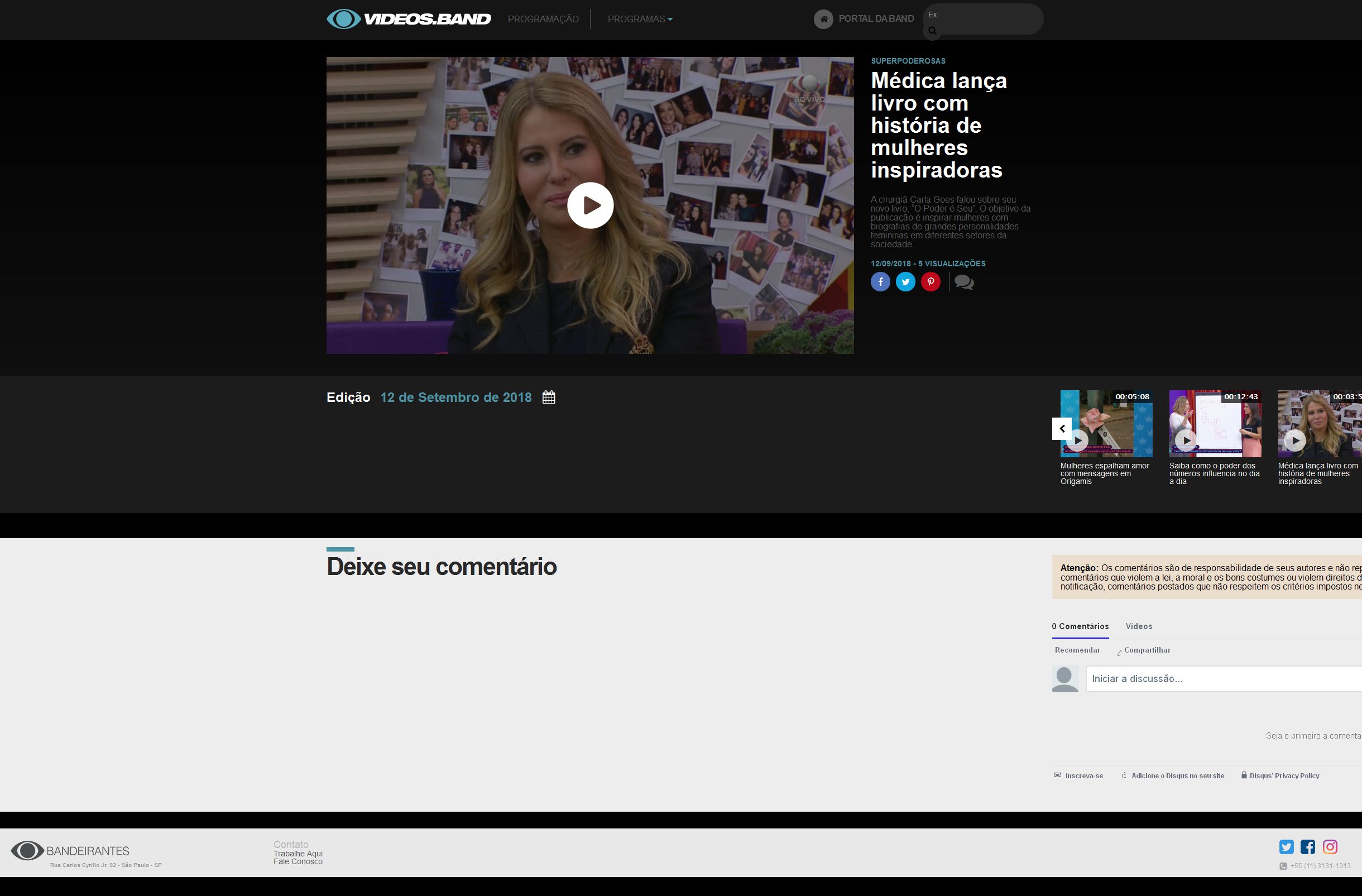Click the comments speech bubble icon
Screen dimensions: 1362x896
click(x=964, y=282)
